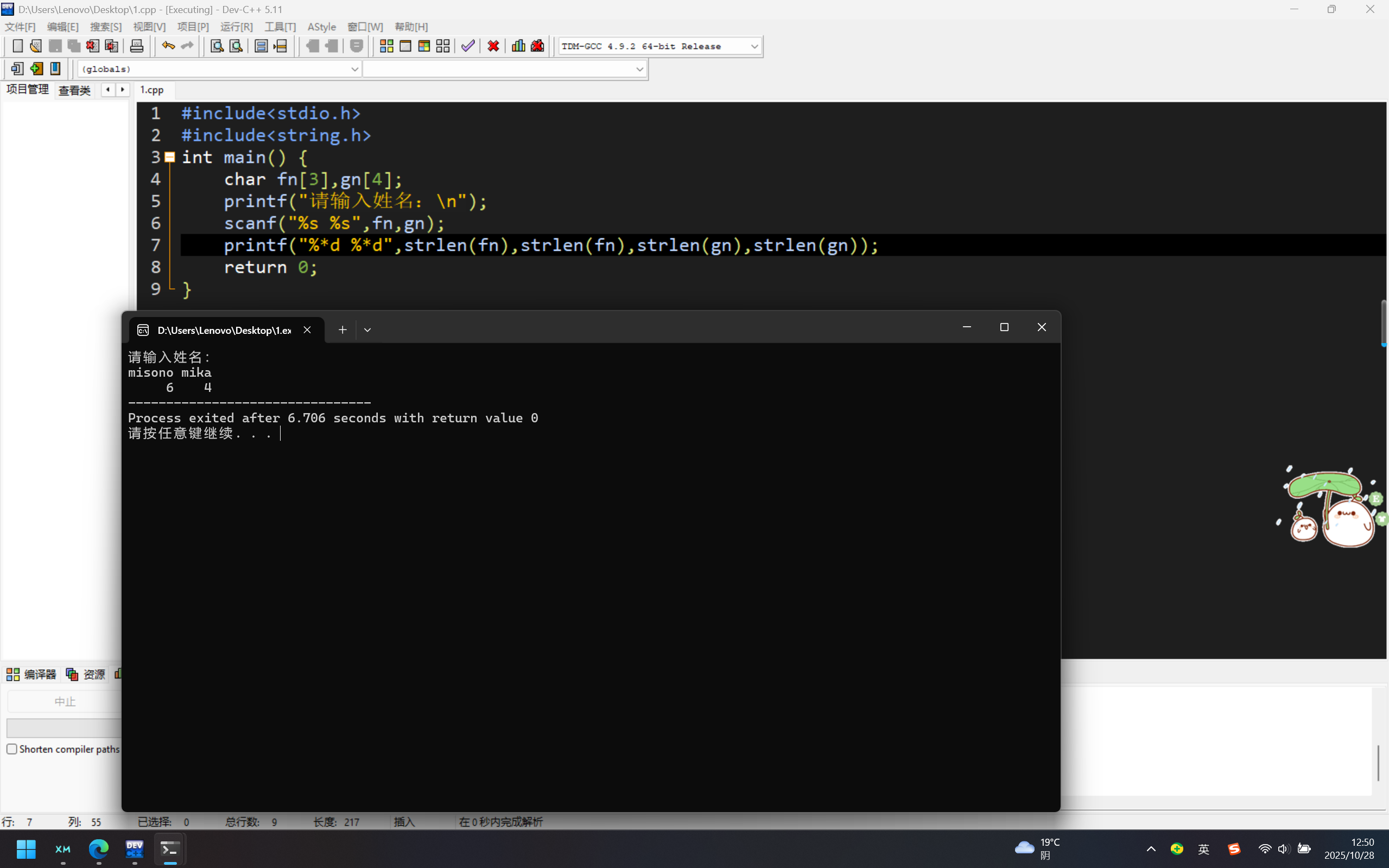
Task: Click the green plus insert icon
Action: 37,69
